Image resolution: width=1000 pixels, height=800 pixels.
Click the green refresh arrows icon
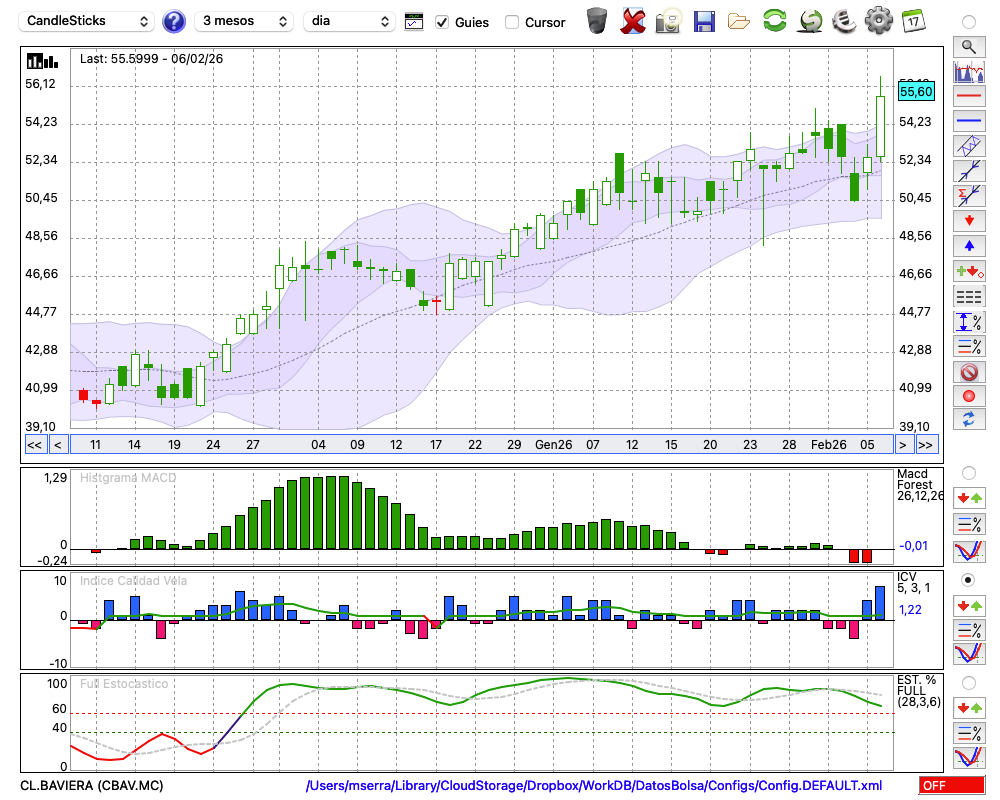774,21
